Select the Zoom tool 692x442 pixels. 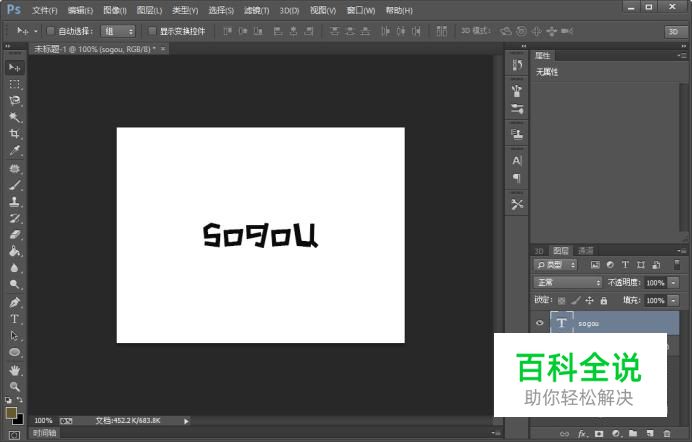[15, 387]
